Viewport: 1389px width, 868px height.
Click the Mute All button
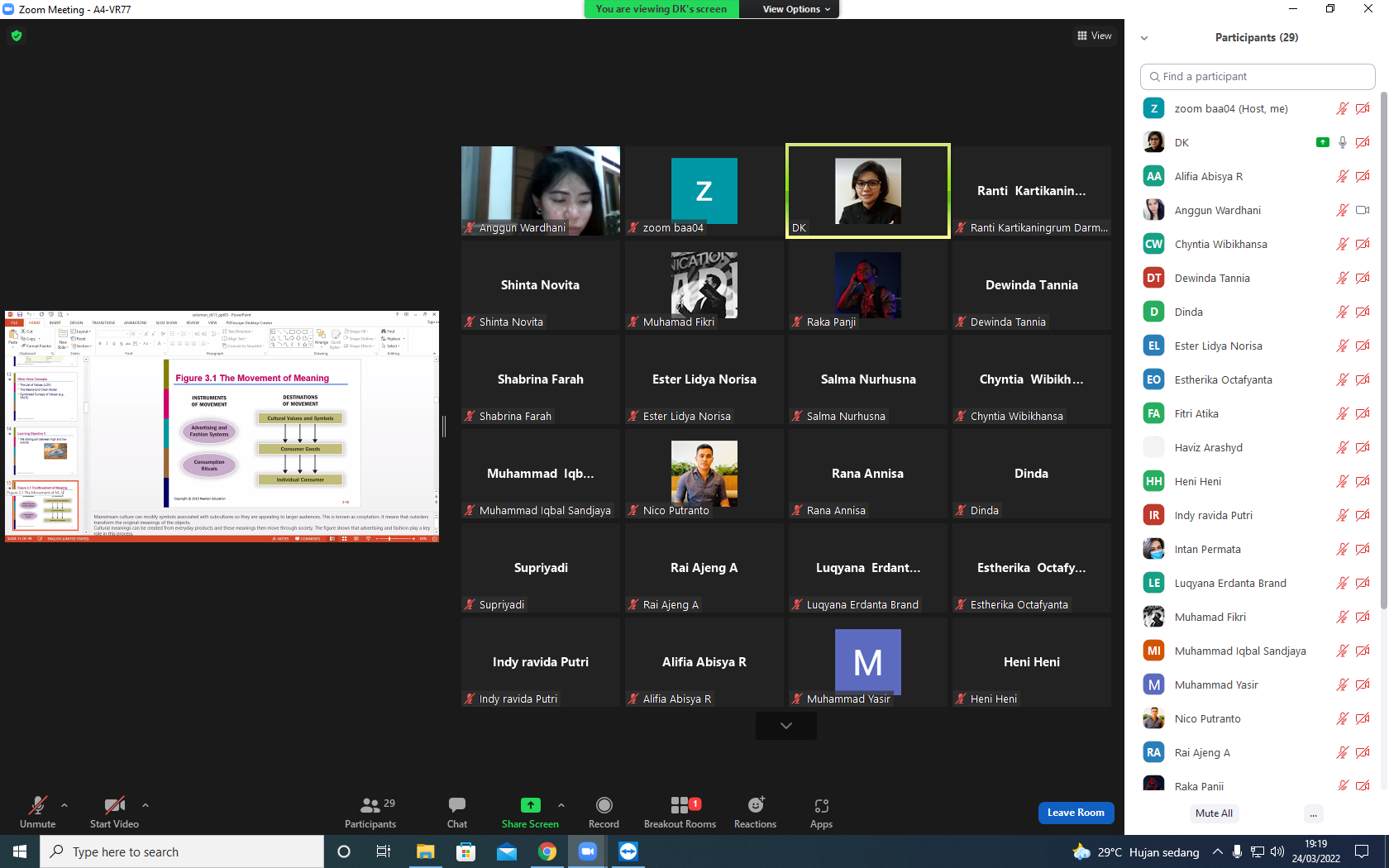(1214, 813)
